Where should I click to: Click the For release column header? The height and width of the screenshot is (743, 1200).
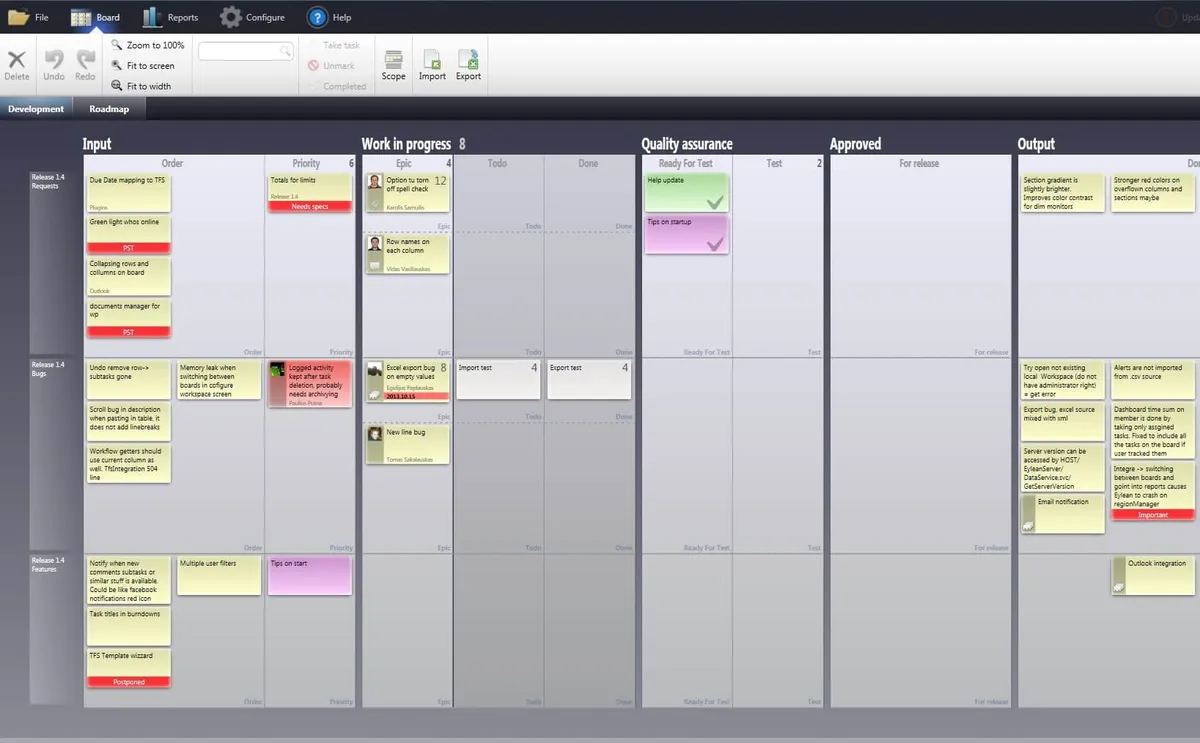[918, 163]
